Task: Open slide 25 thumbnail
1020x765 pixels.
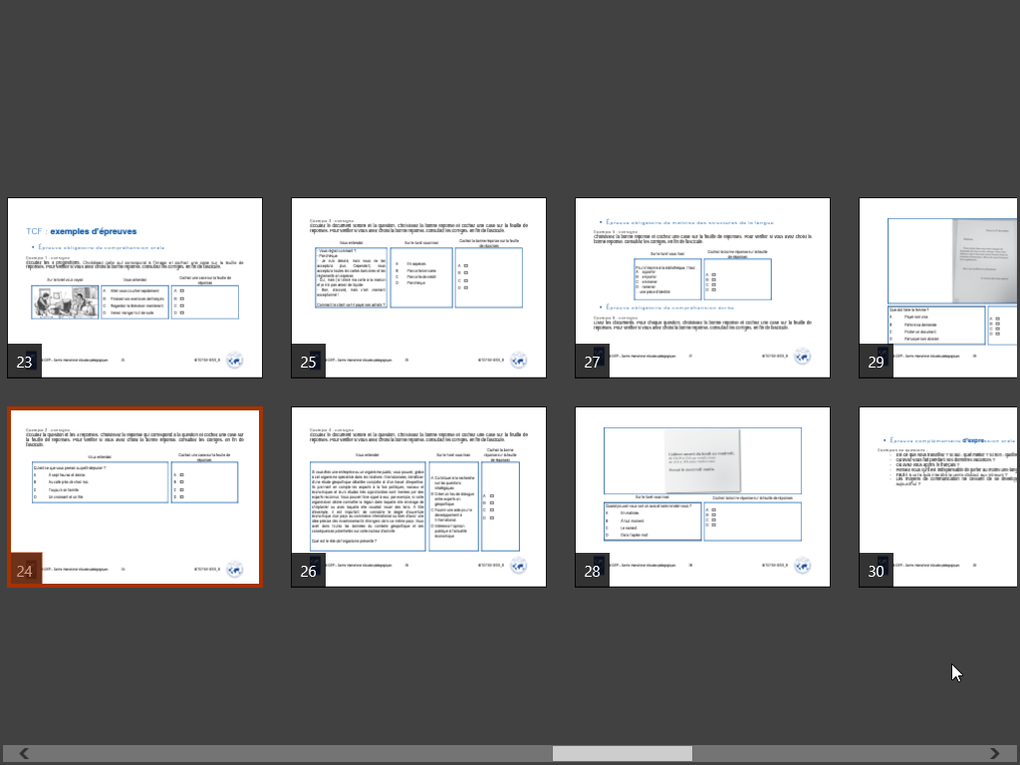Action: tap(419, 288)
